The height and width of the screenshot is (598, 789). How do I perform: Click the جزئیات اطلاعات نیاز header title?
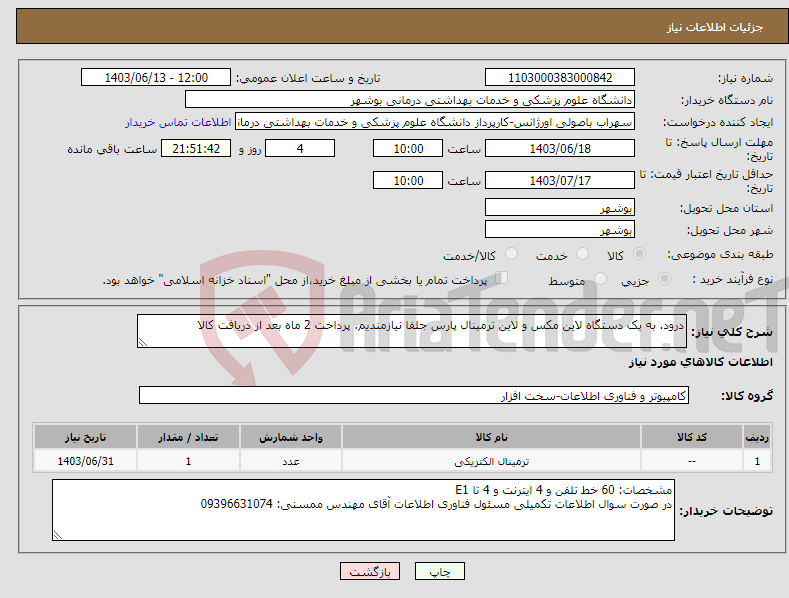click(715, 27)
